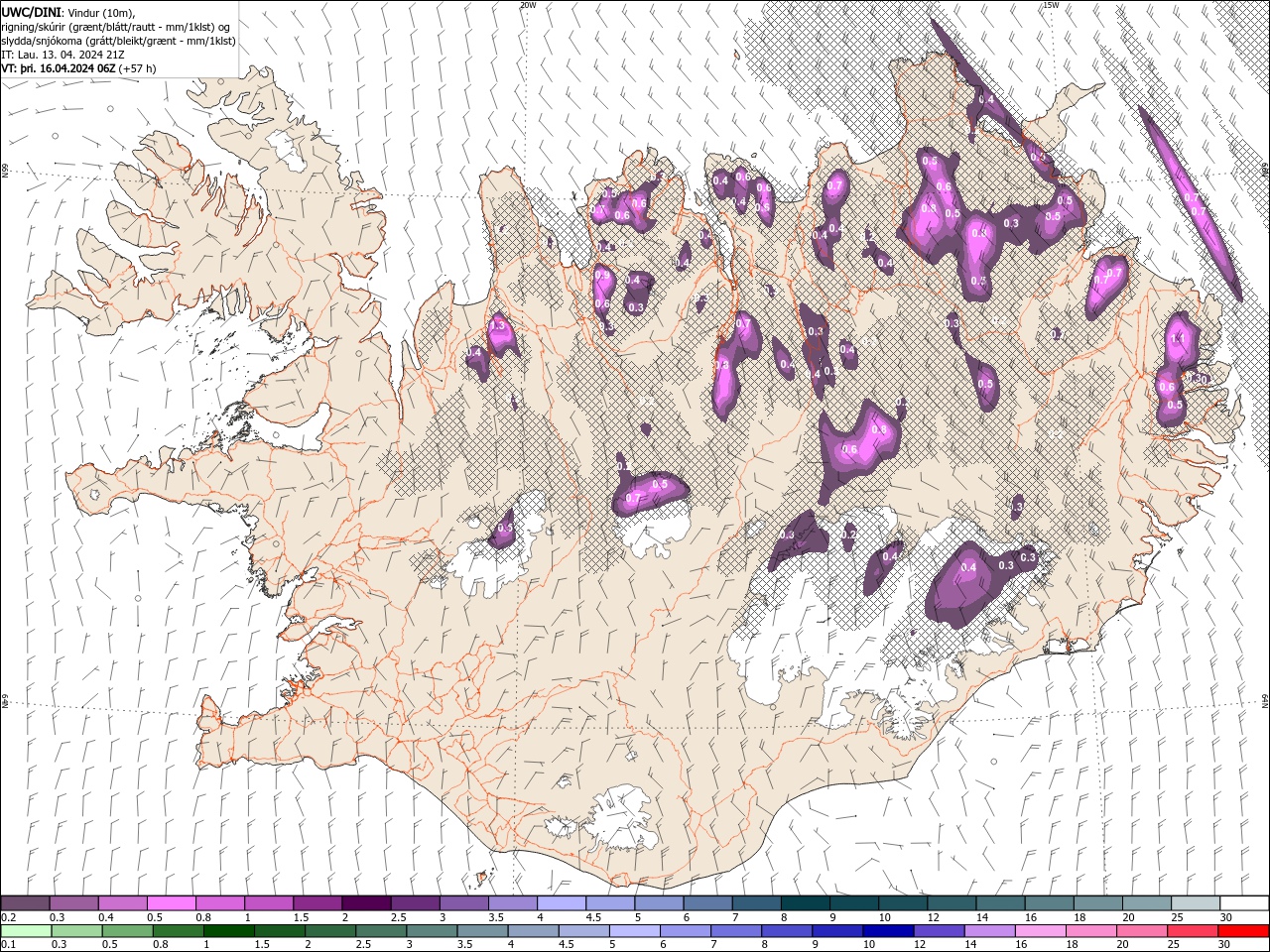Viewport: 1270px width, 952px height.
Task: Click the '1.1' snowfall value in the east
Action: 1179,339
